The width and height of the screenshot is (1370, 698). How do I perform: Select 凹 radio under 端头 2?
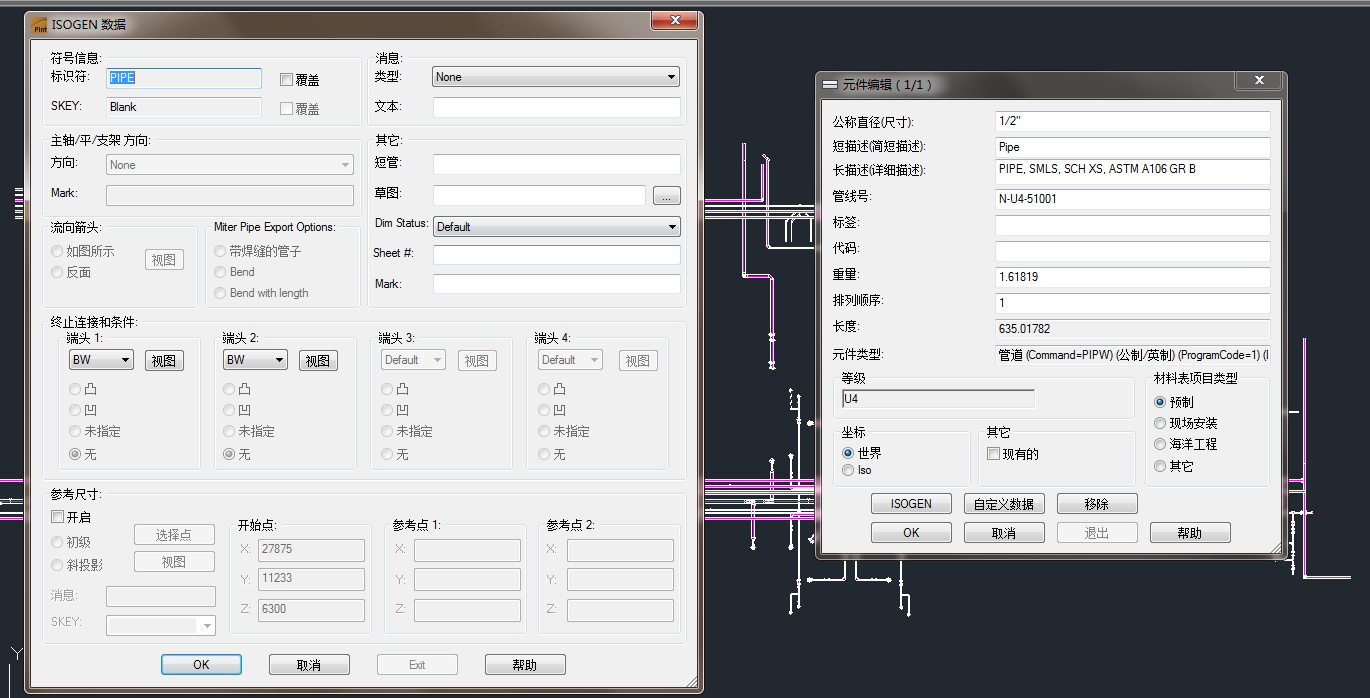point(230,410)
